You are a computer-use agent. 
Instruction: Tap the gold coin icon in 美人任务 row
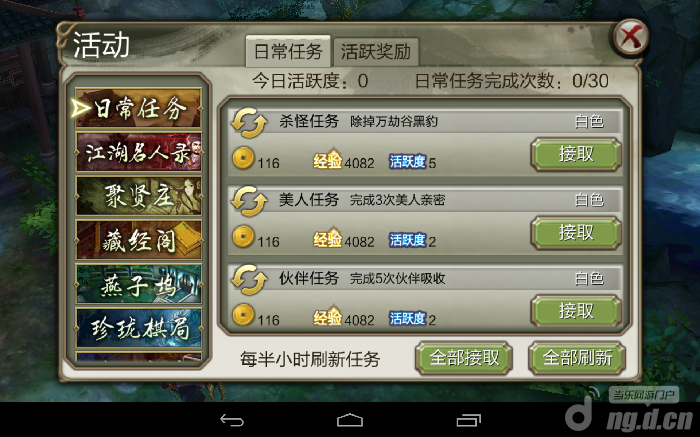[x=243, y=237]
